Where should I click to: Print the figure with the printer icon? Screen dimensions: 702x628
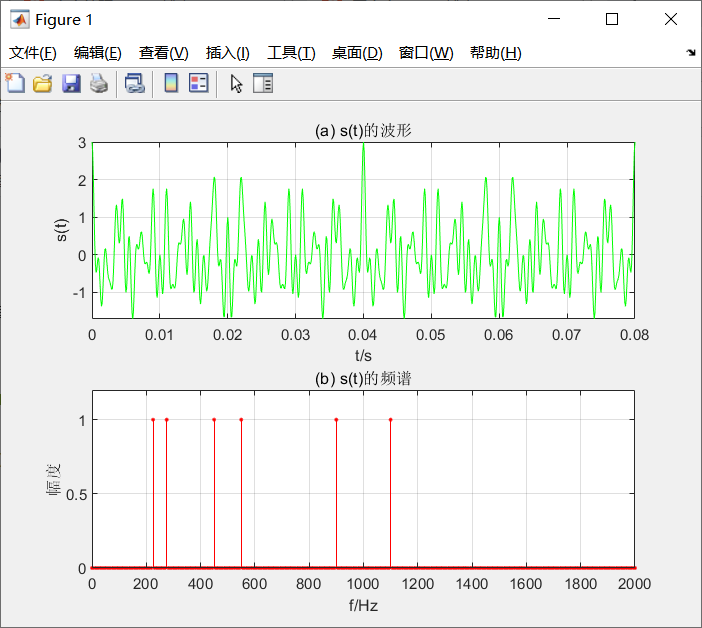pos(99,83)
